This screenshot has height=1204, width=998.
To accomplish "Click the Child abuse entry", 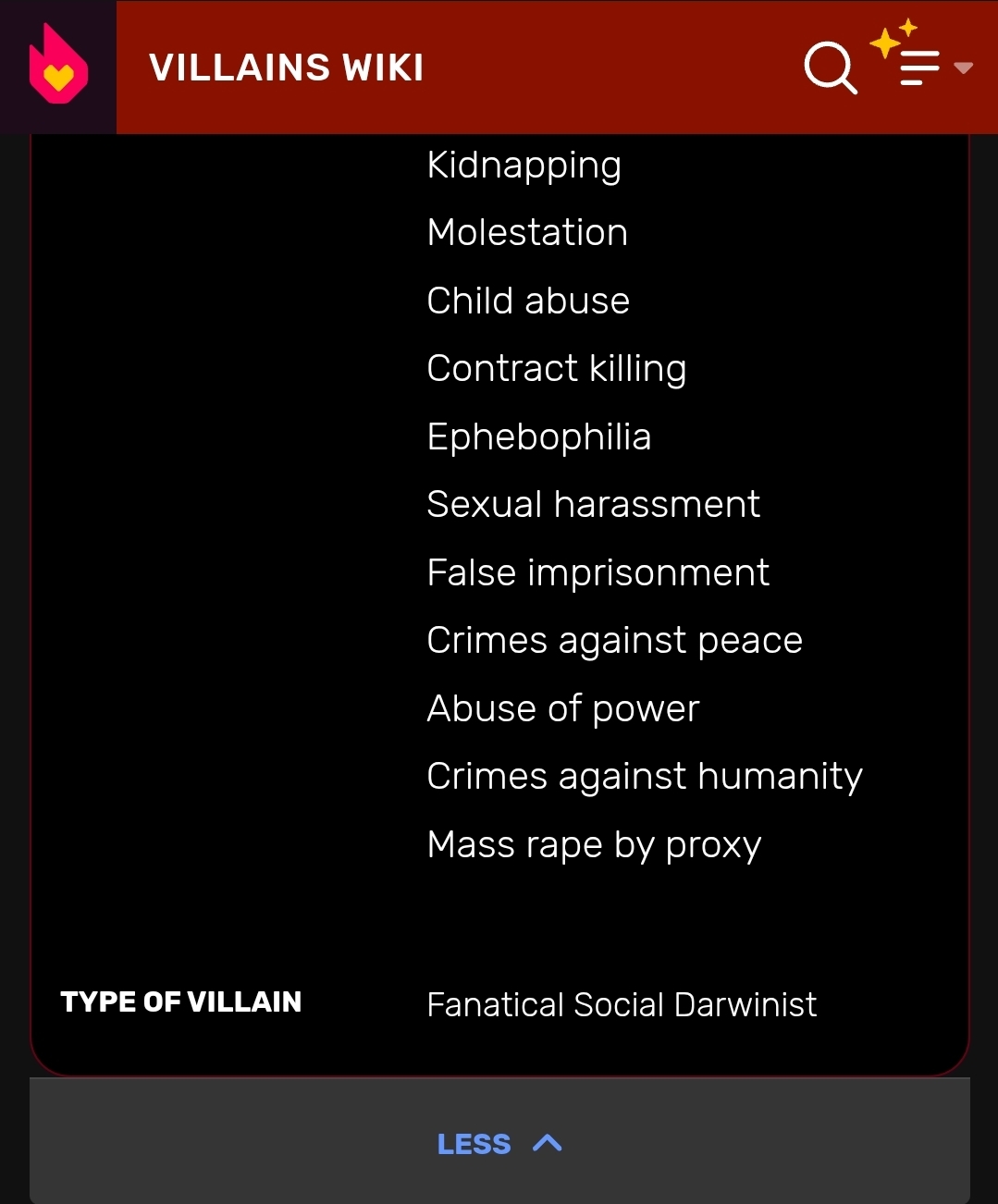I will click(528, 301).
